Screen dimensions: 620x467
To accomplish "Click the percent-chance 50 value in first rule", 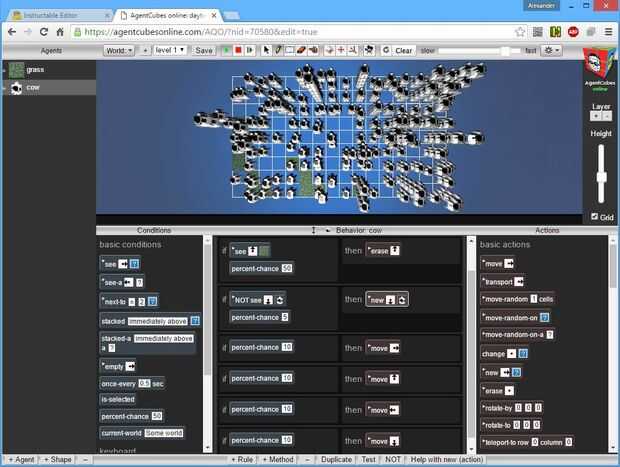I will (287, 268).
